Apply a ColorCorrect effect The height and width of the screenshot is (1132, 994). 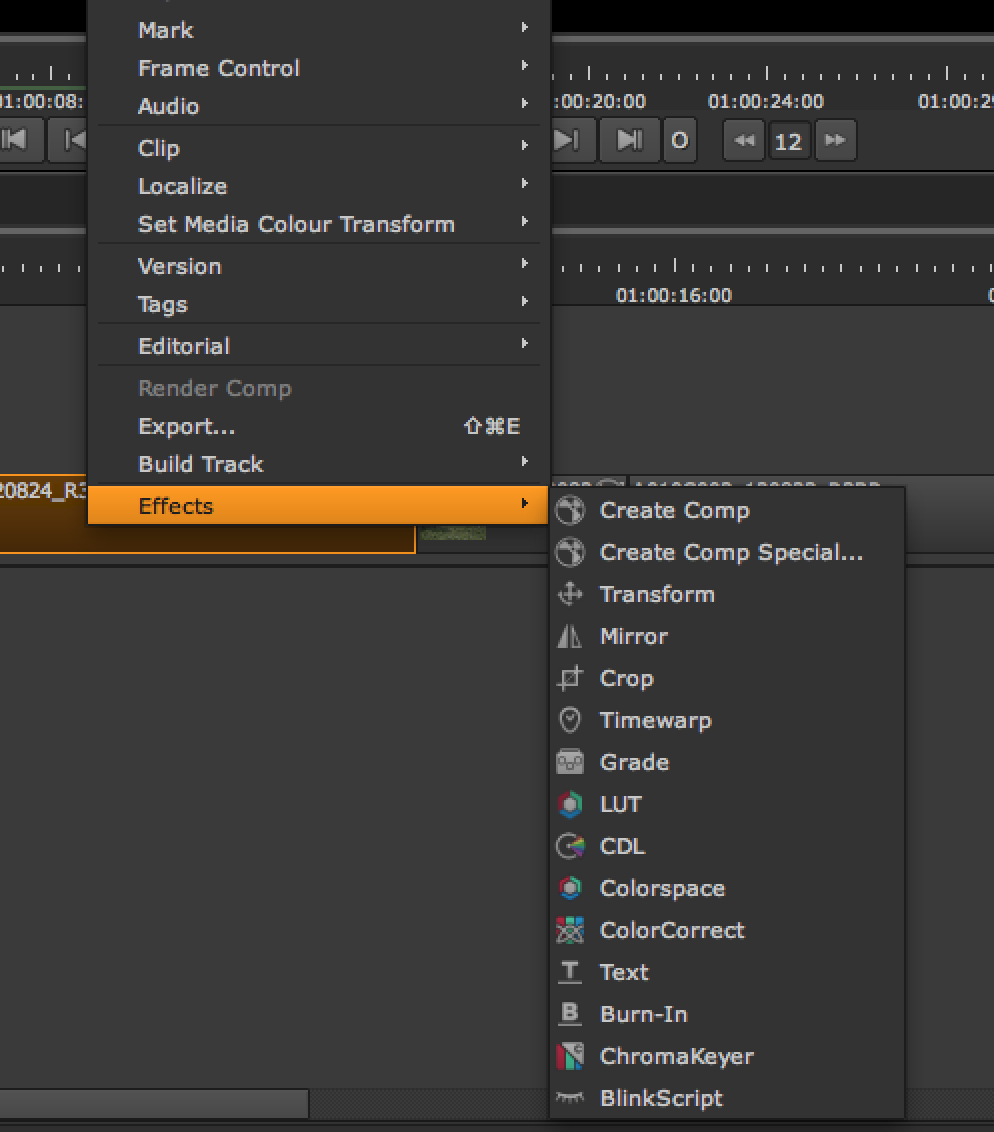(671, 930)
